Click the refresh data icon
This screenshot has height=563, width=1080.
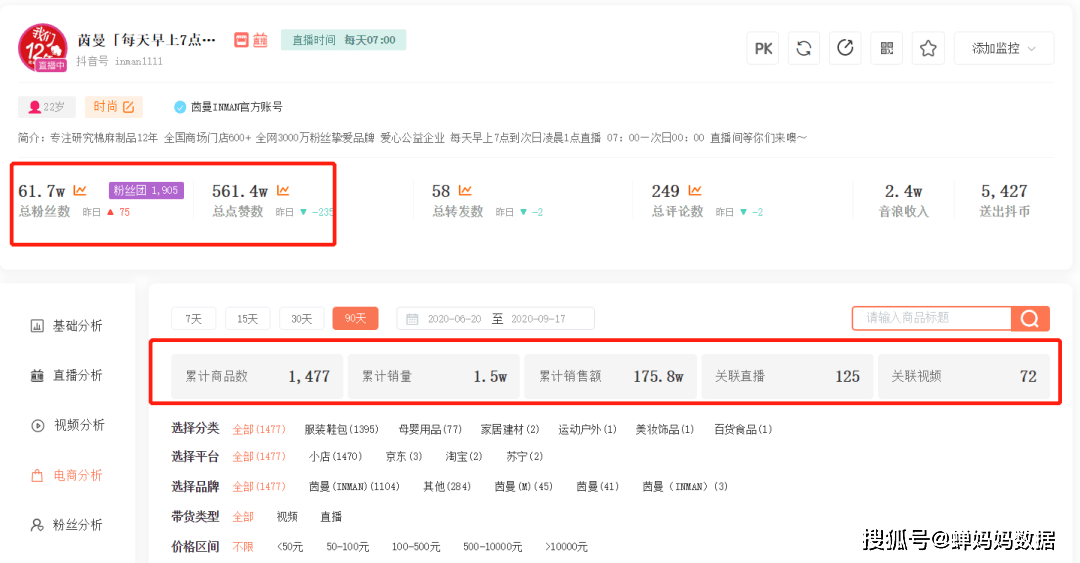click(x=804, y=48)
